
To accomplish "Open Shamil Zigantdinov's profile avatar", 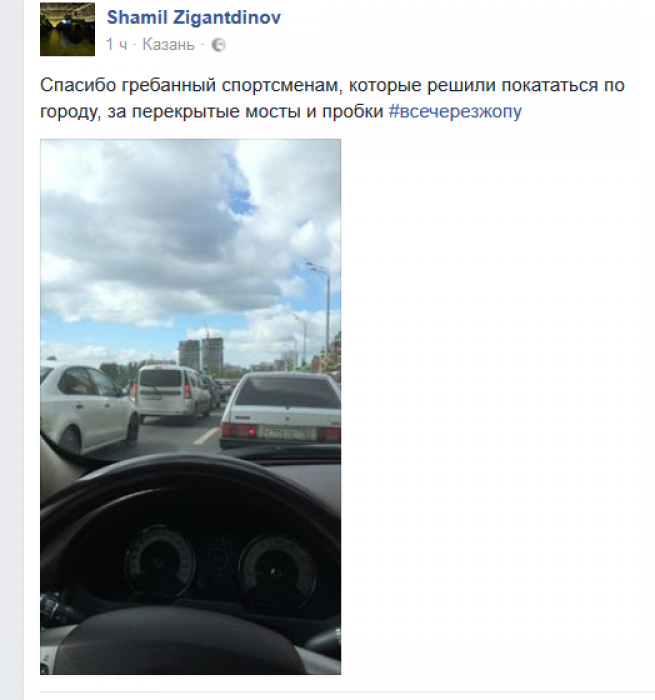I will 67,29.
